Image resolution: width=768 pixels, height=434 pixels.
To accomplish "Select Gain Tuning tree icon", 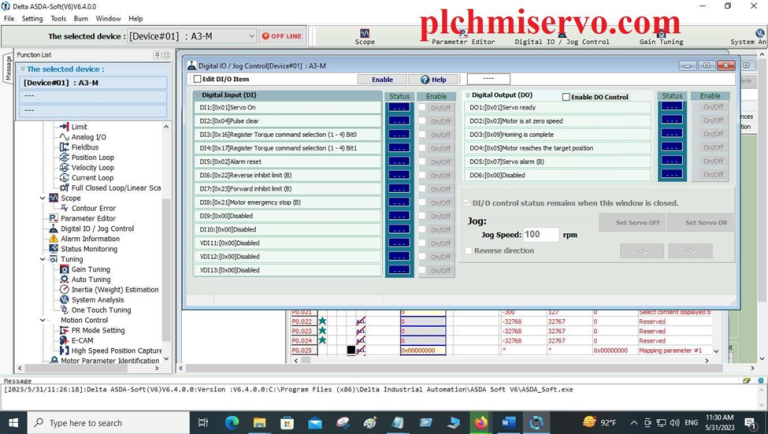I will click(x=64, y=269).
